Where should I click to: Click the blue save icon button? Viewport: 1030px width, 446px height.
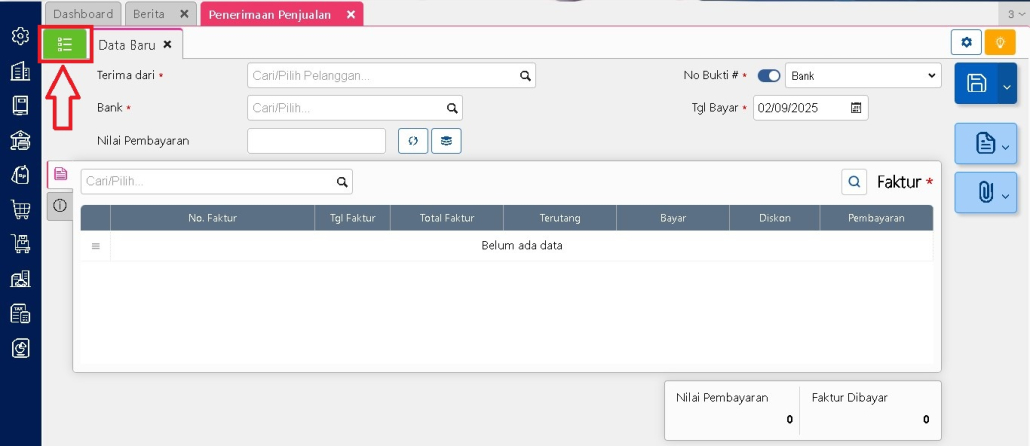976,85
